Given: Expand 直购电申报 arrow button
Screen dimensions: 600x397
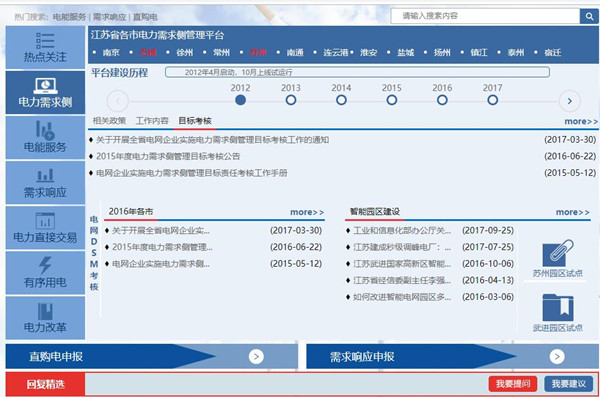Looking at the screenshot, I should [x=256, y=356].
